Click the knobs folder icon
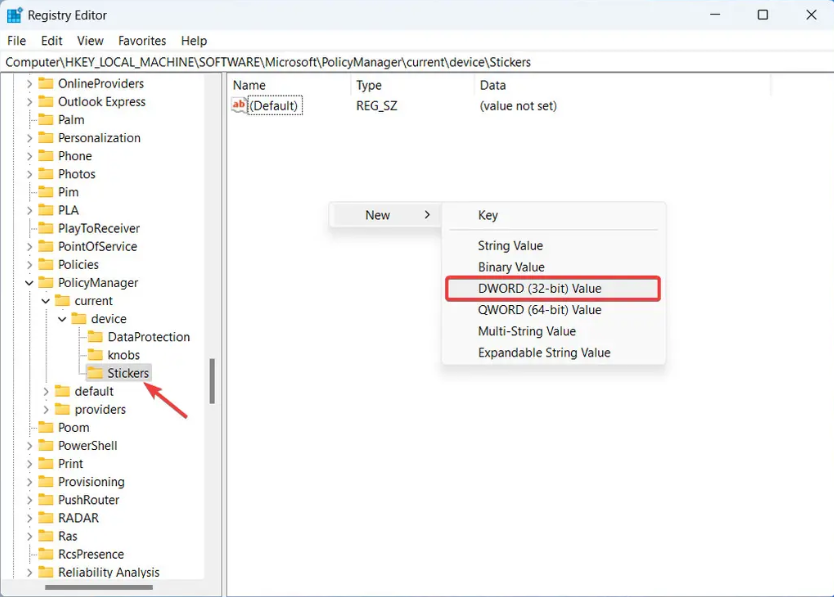 click(95, 354)
